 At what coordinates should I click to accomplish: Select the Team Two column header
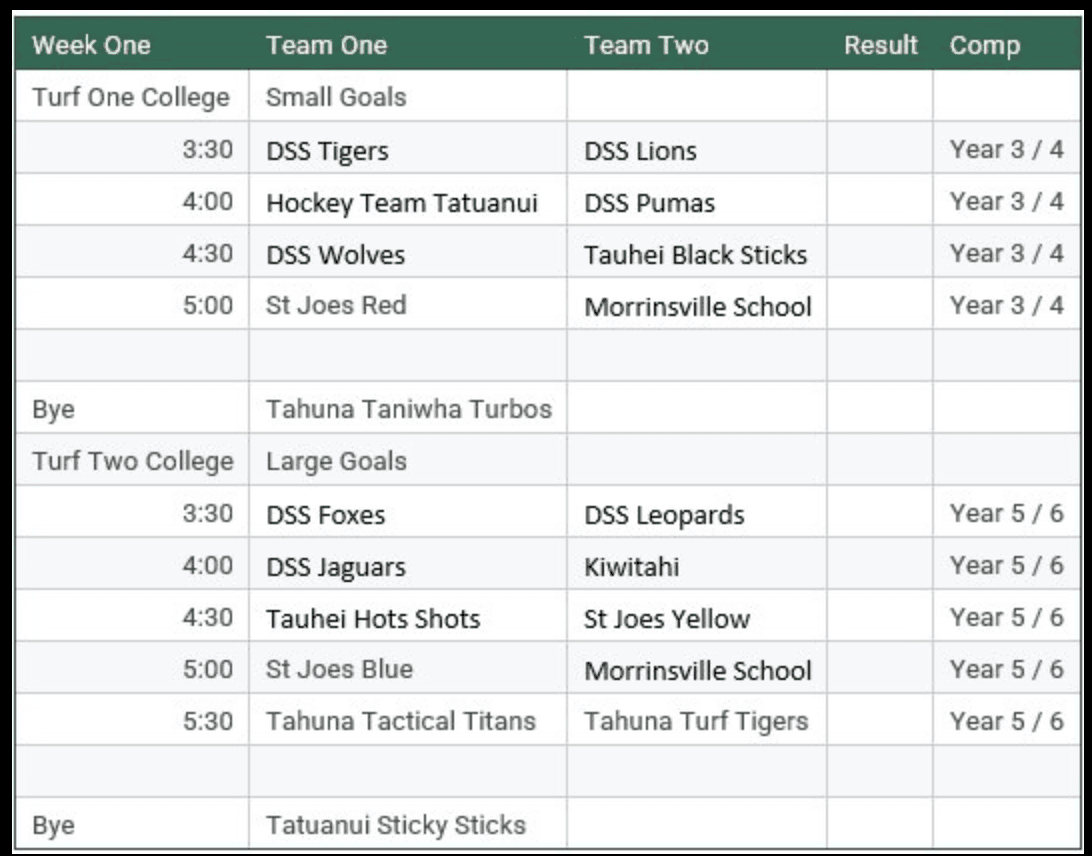click(x=697, y=45)
